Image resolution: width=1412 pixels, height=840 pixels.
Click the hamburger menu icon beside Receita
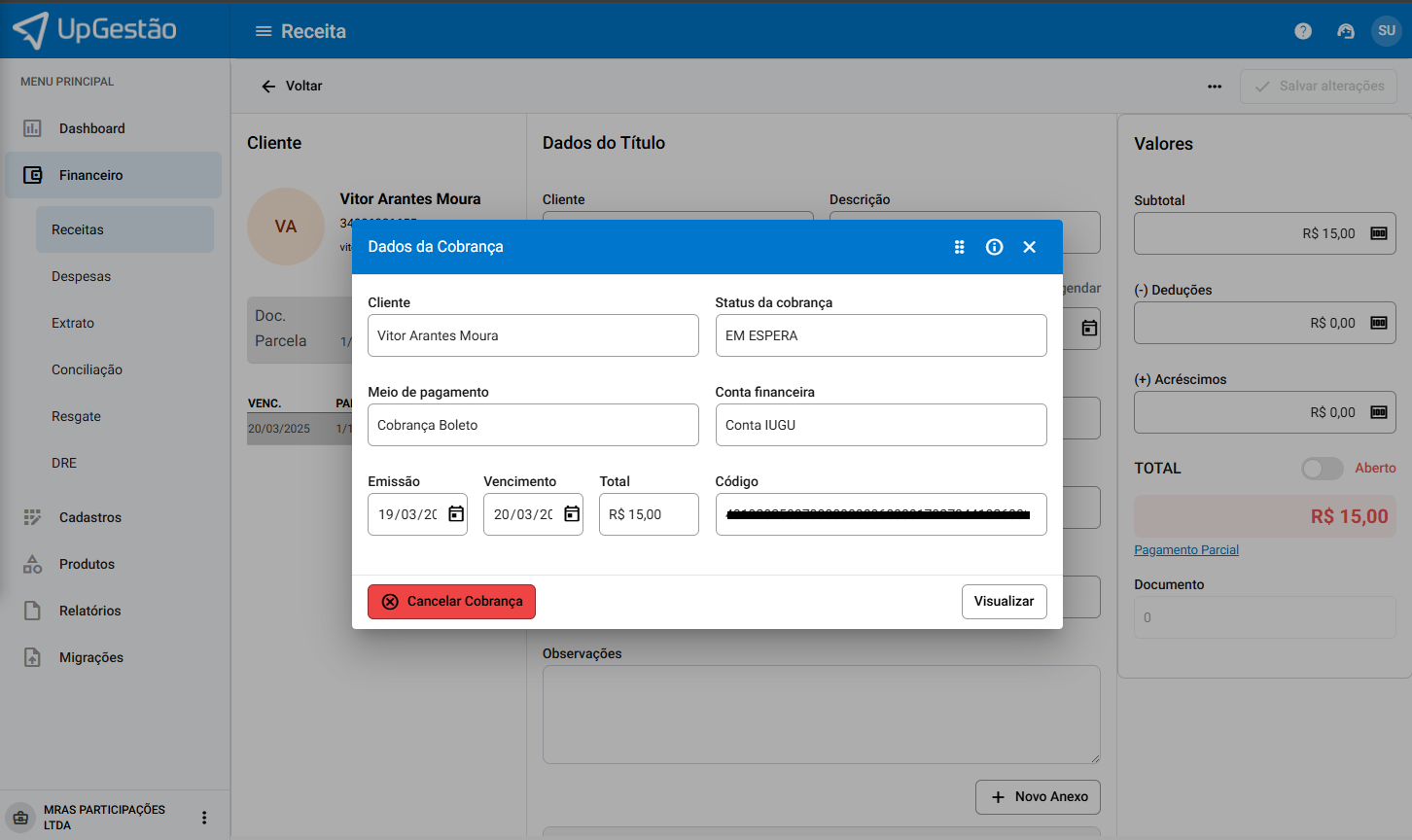coord(263,31)
